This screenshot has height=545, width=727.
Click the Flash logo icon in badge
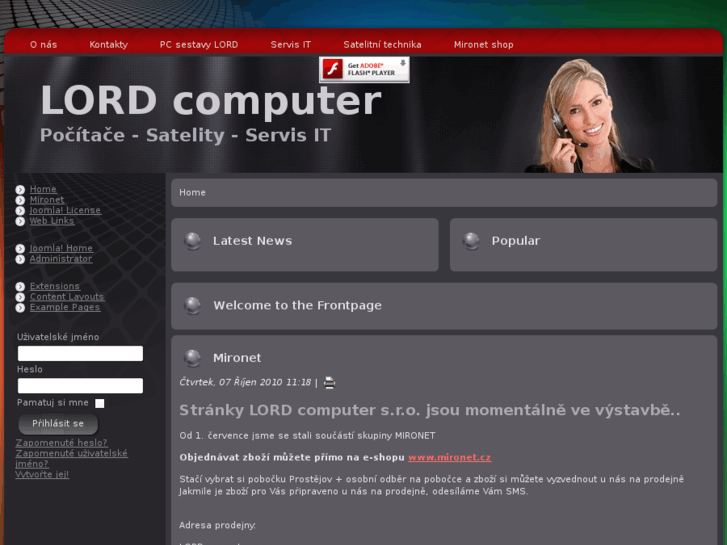pos(332,70)
